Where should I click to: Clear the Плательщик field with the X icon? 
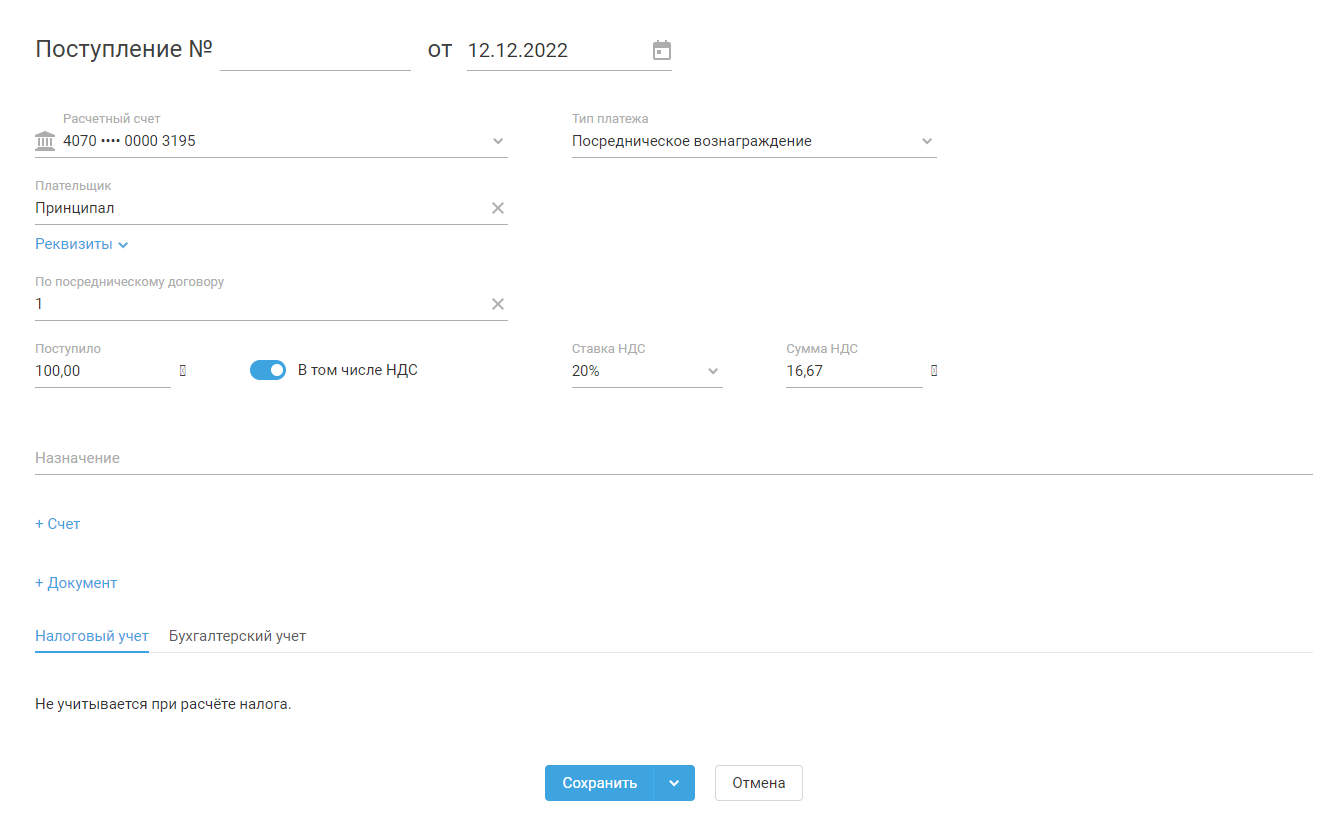click(x=498, y=208)
